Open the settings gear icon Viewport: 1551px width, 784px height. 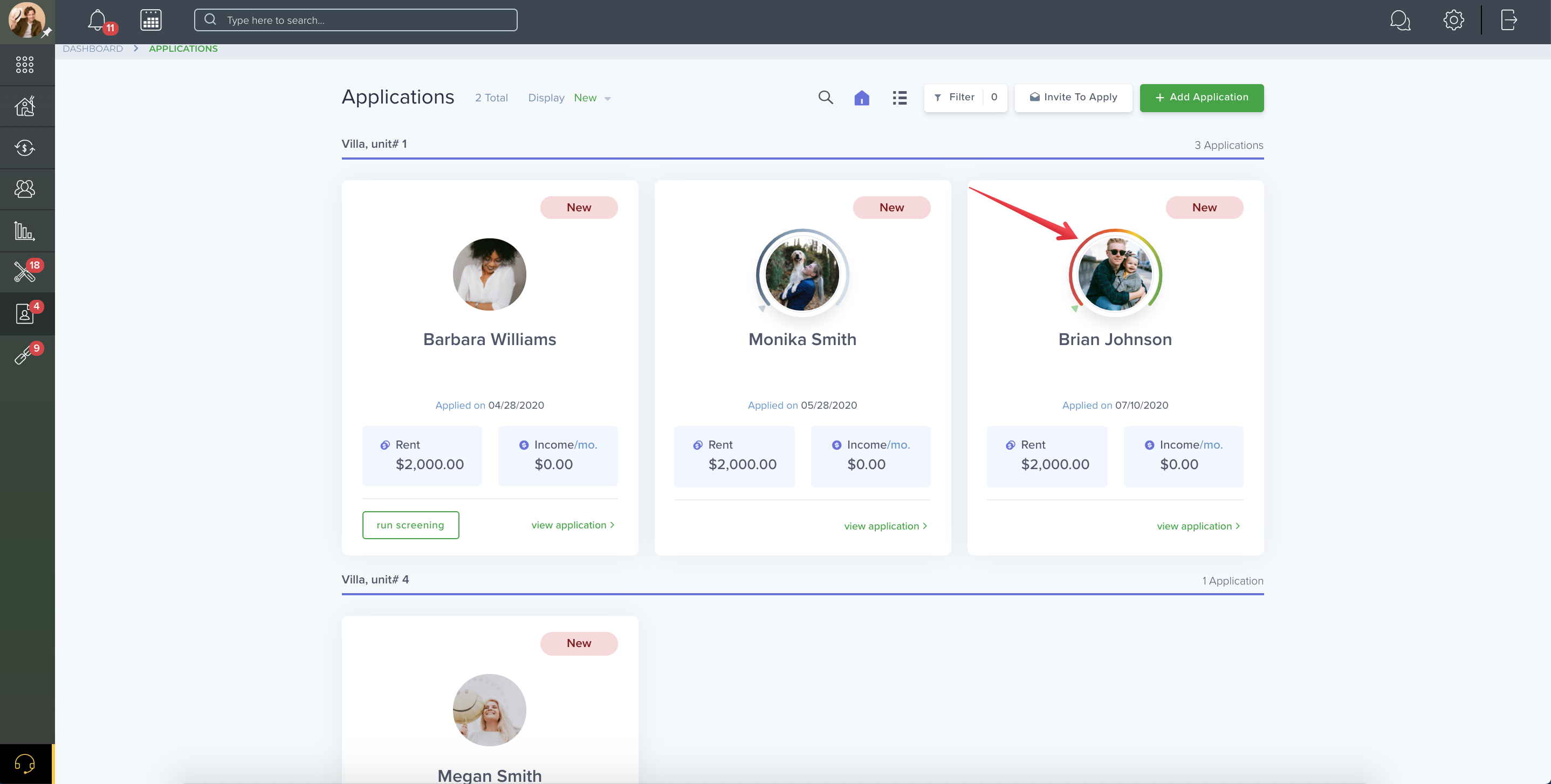tap(1453, 20)
